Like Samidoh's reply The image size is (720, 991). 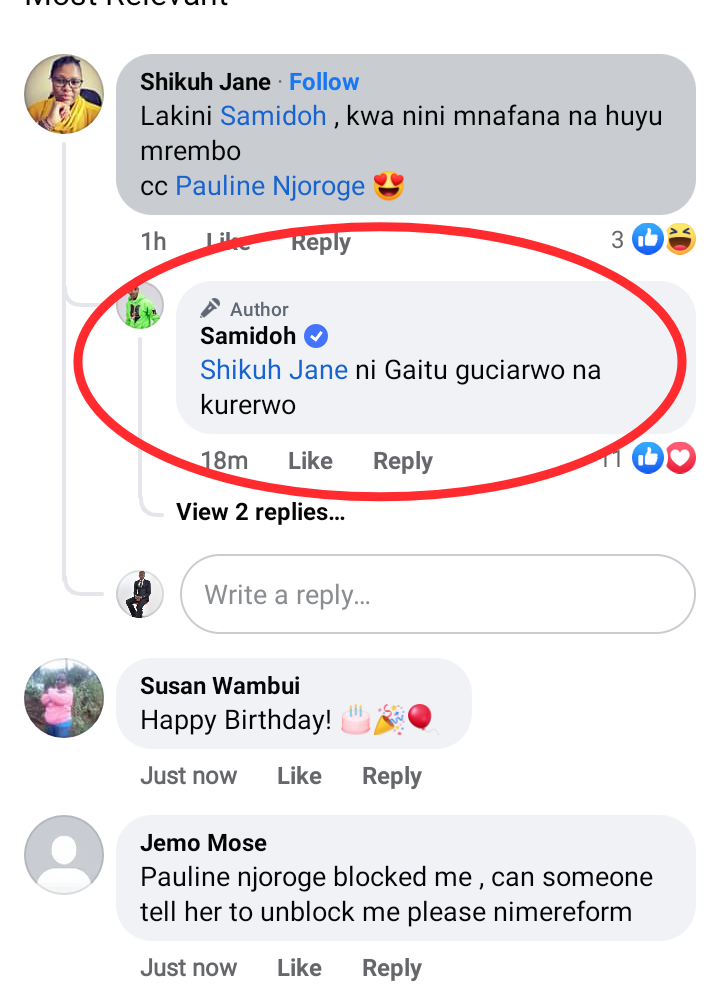coord(310,461)
